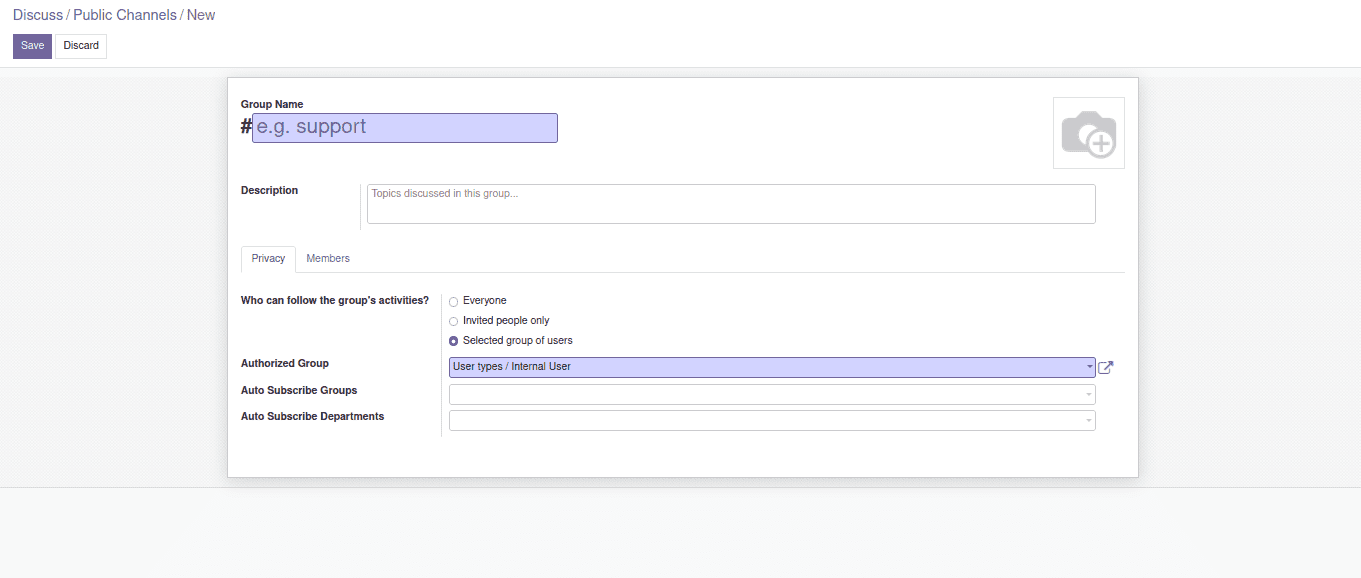Navigate to Public Channels breadcrumb link
This screenshot has height=578, width=1361.
pos(125,15)
